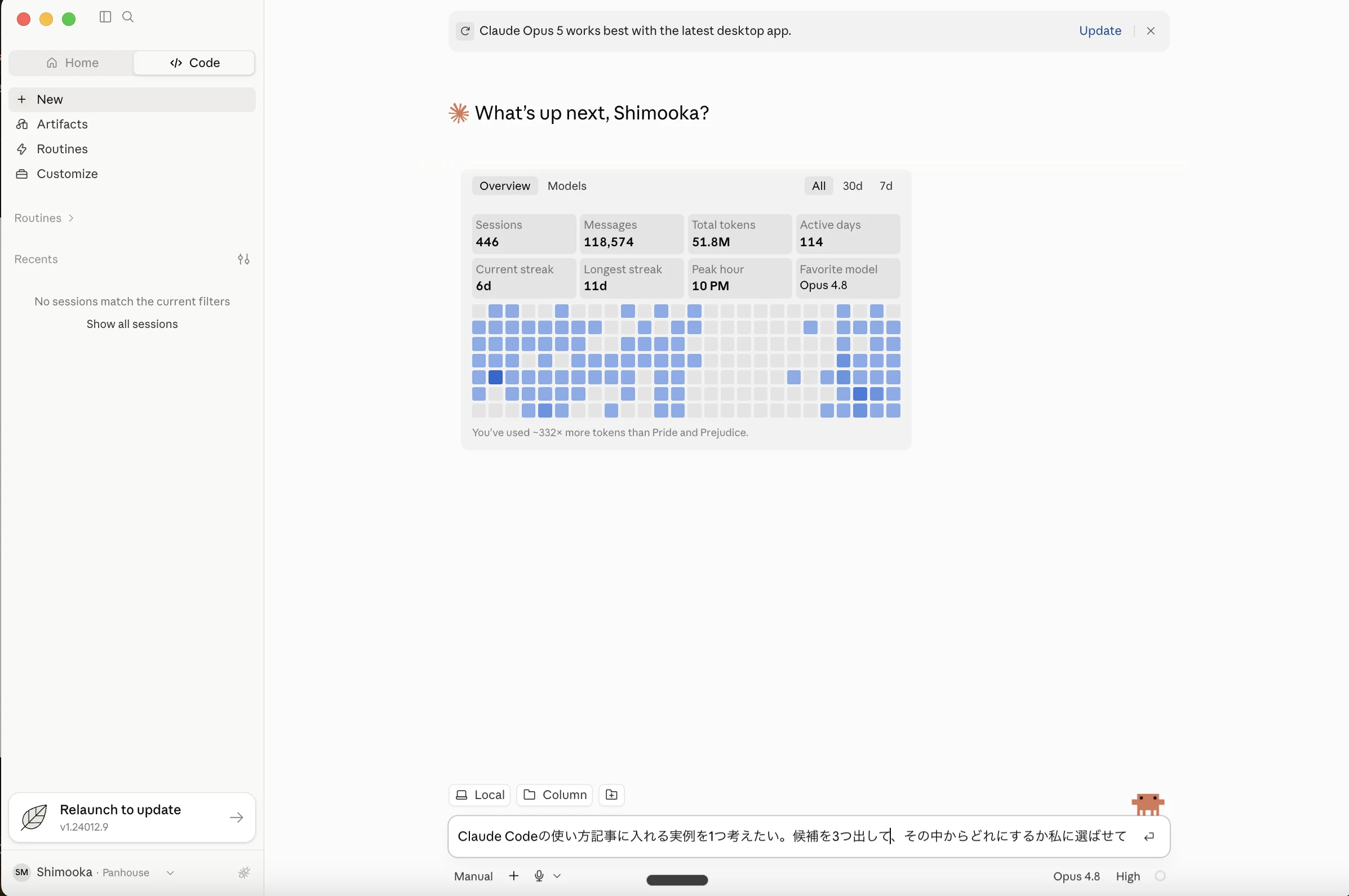
Task: Click the Peak hour 10 PM card
Action: [739, 278]
